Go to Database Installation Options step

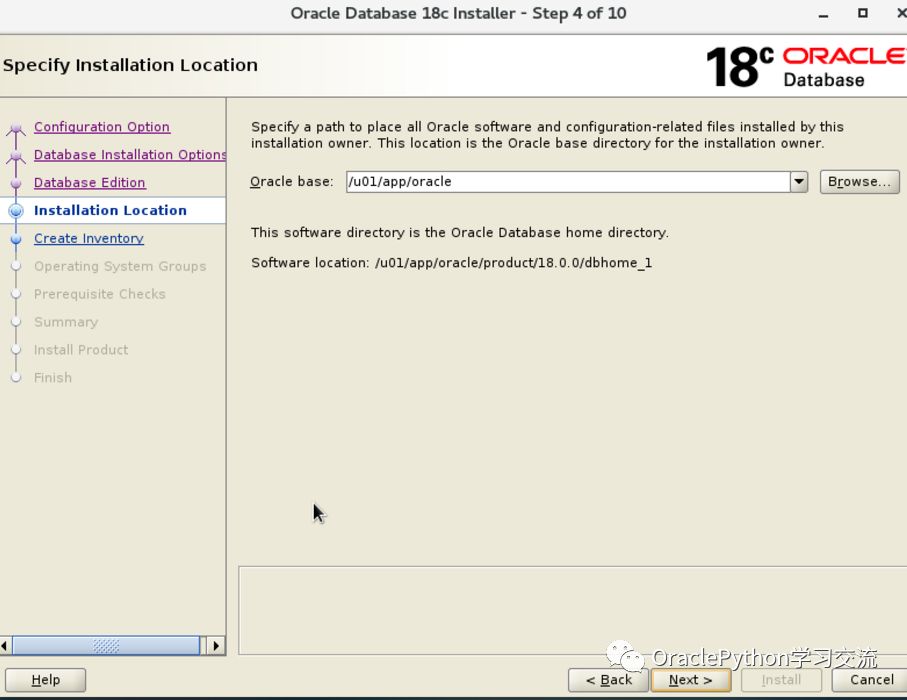[x=130, y=154]
